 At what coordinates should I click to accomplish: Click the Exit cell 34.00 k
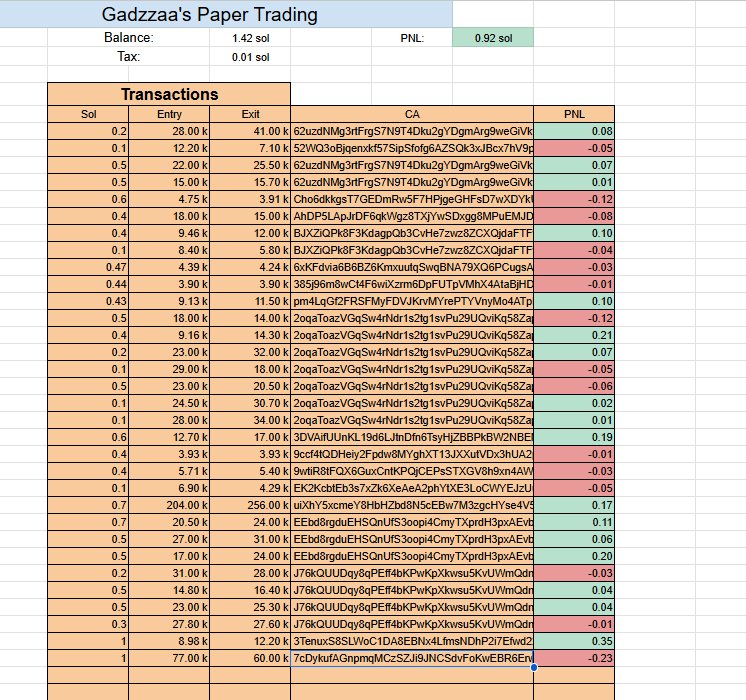[250, 421]
